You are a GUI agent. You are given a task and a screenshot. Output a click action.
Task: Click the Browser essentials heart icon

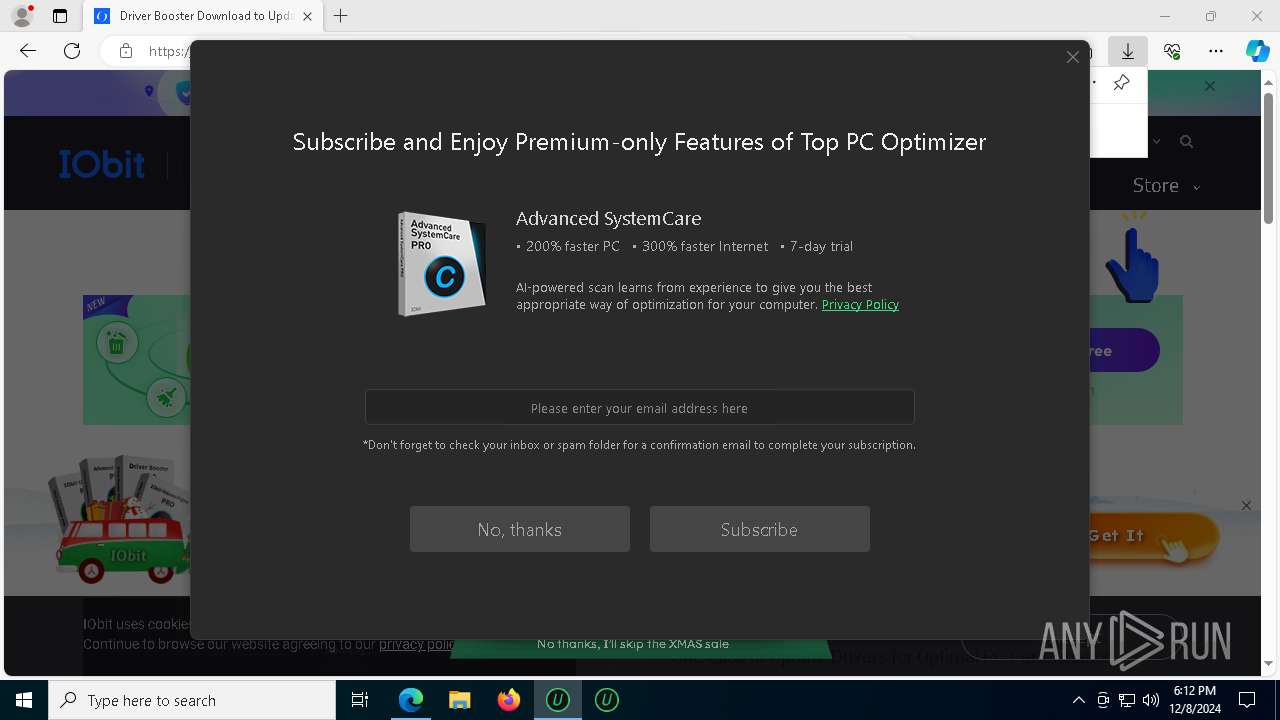tap(1172, 51)
